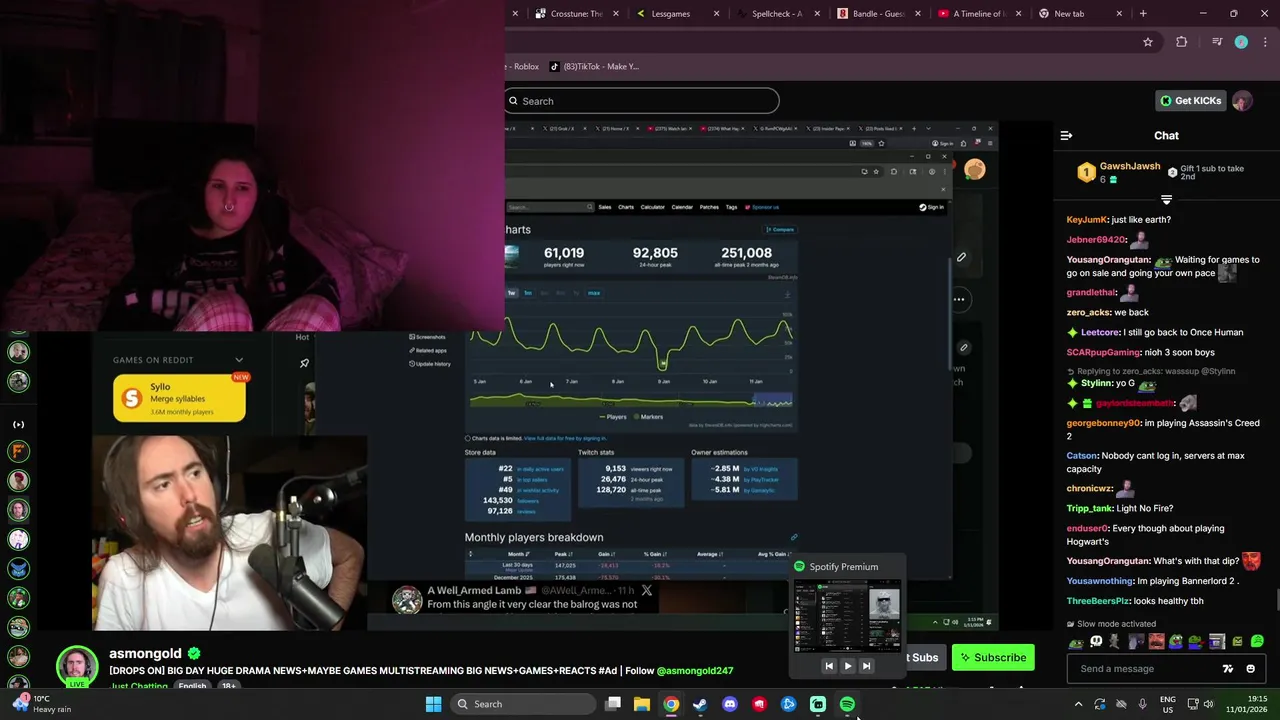Screen dimensions: 1280x720
Task: Click the Subscribe button
Action: click(993, 657)
